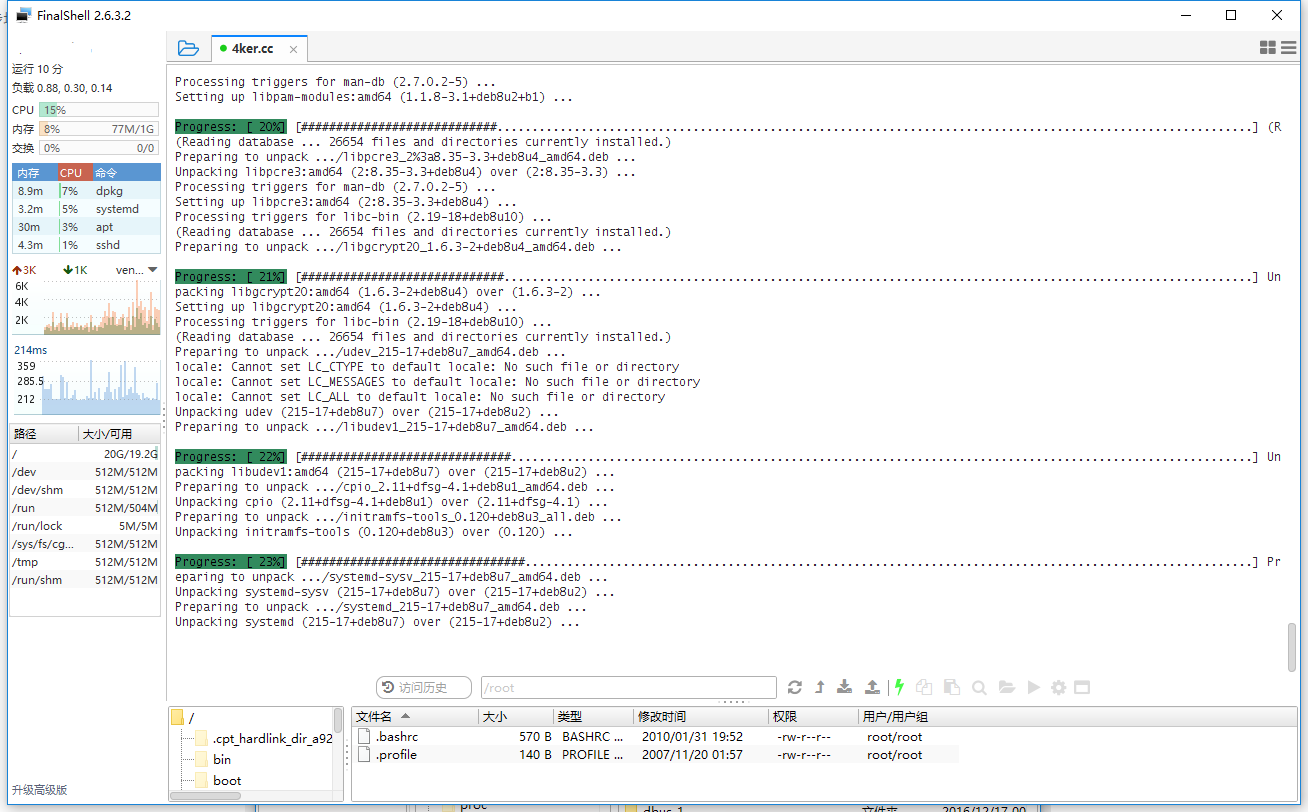Click the open folder icon in file toolbar

coord(1007,687)
